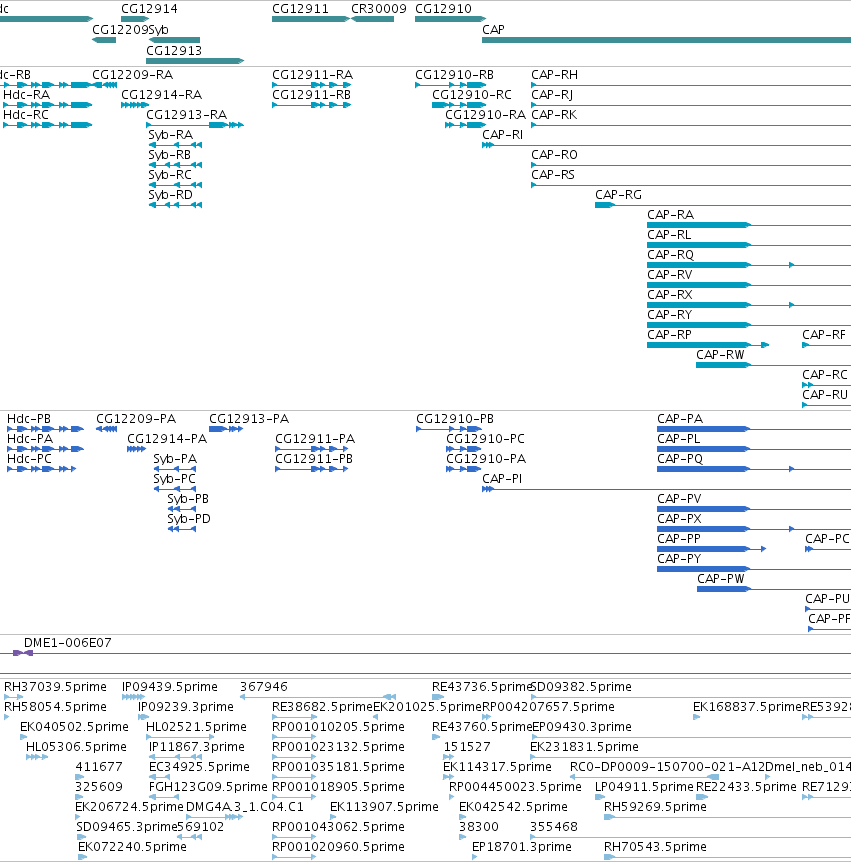This screenshot has height=862, width=851.
Task: Select the CG12209 gene label
Action: tap(120, 30)
